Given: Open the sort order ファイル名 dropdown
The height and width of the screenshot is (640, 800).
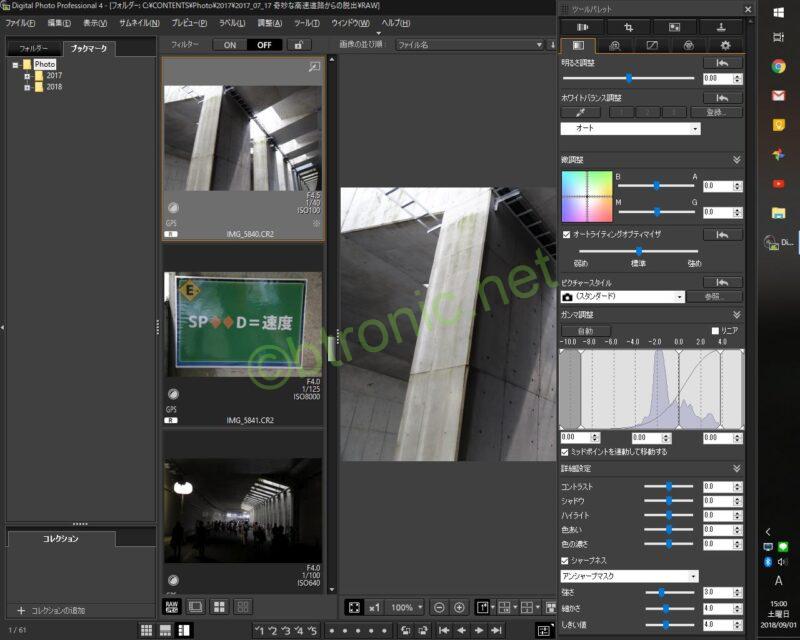Looking at the screenshot, I should pos(469,45).
